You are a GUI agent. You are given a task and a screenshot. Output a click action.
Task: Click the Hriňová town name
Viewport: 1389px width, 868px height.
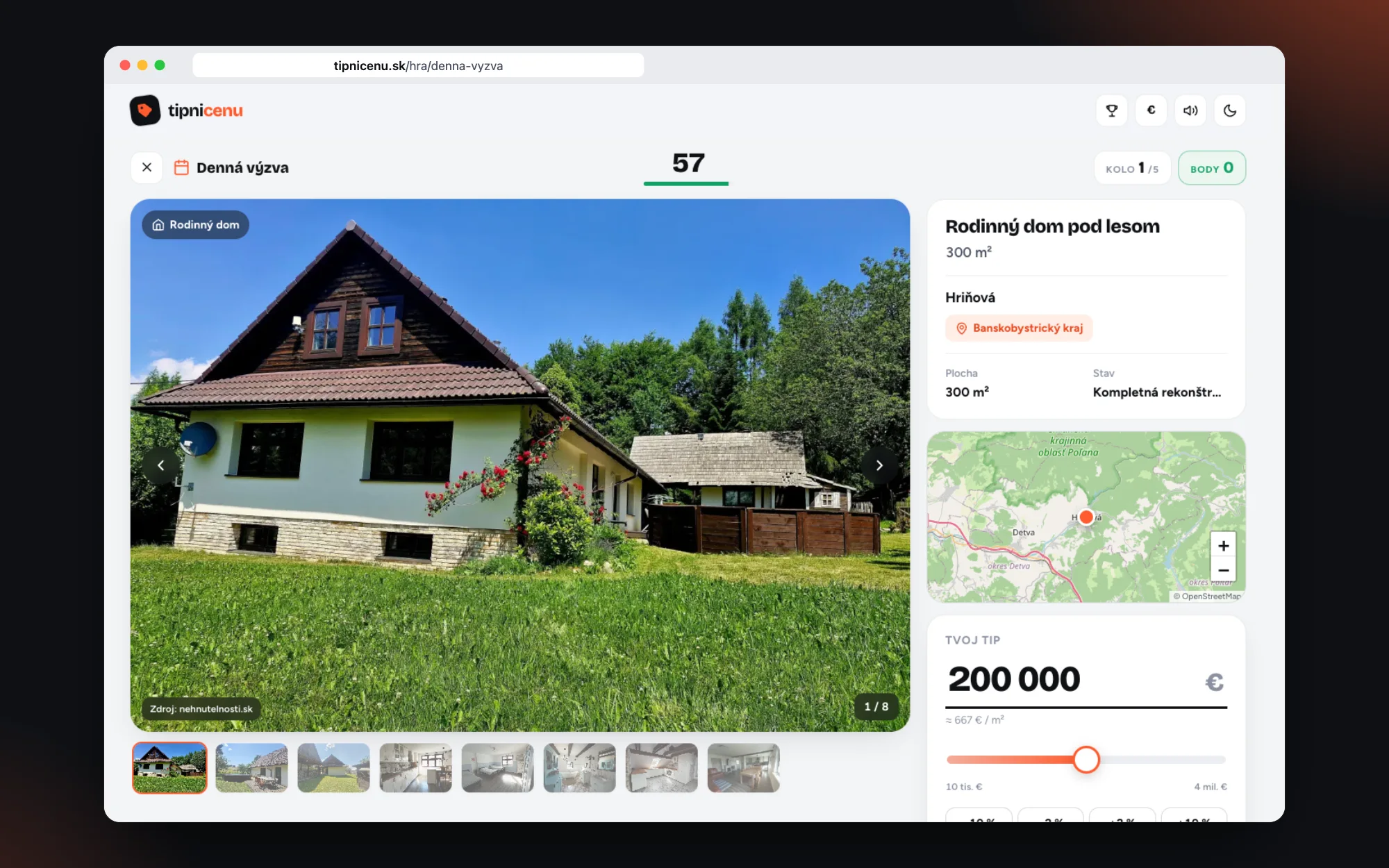click(x=970, y=297)
